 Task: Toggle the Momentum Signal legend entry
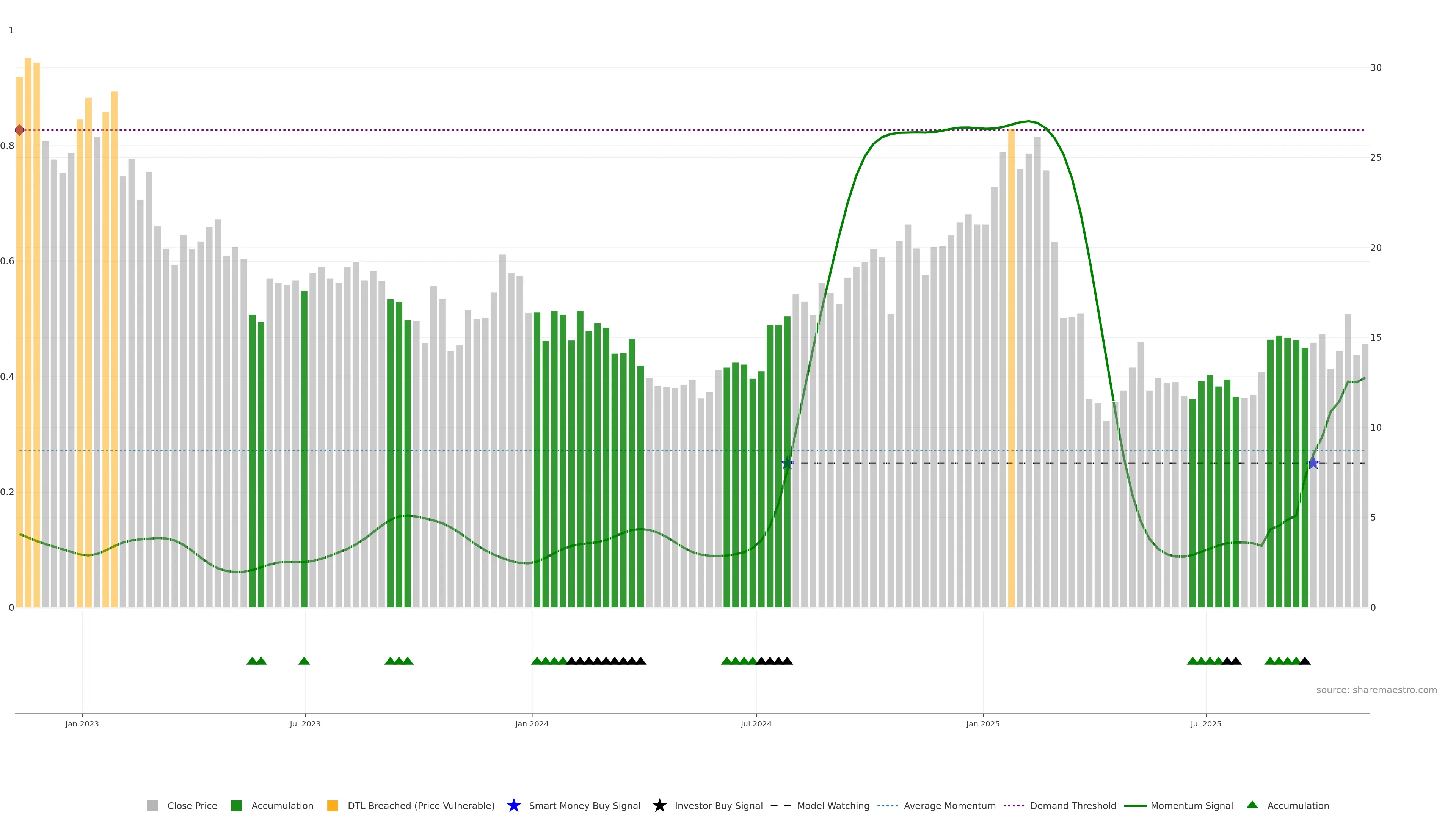click(x=1191, y=805)
